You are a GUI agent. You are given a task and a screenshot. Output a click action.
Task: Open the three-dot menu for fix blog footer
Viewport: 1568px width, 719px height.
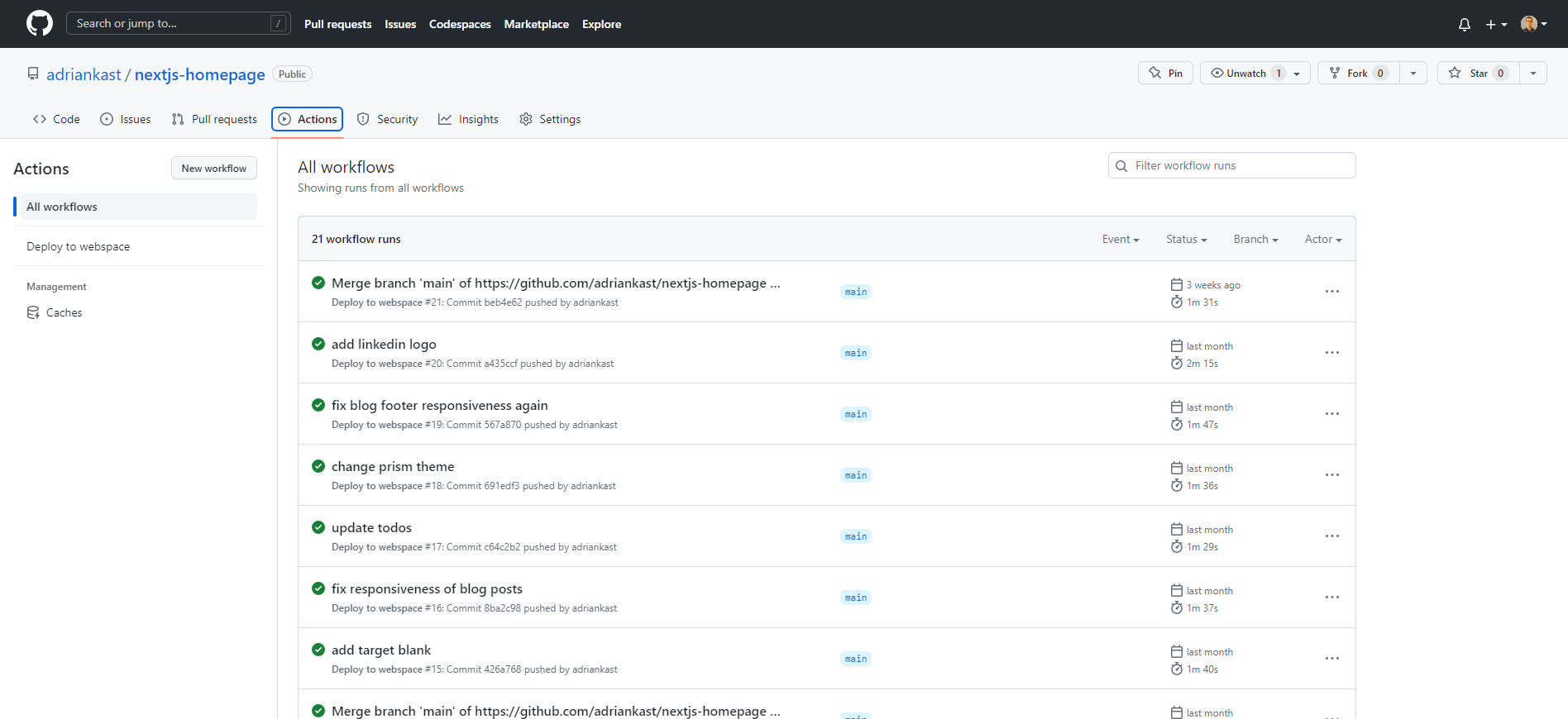pyautogui.click(x=1332, y=414)
